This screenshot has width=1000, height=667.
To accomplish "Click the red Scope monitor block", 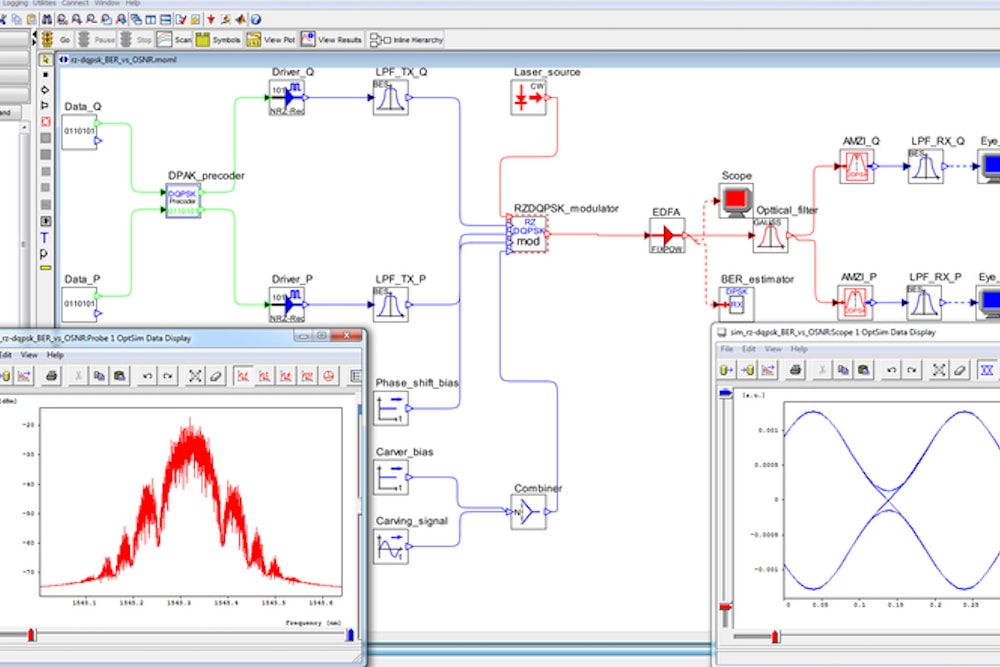I will 736,200.
